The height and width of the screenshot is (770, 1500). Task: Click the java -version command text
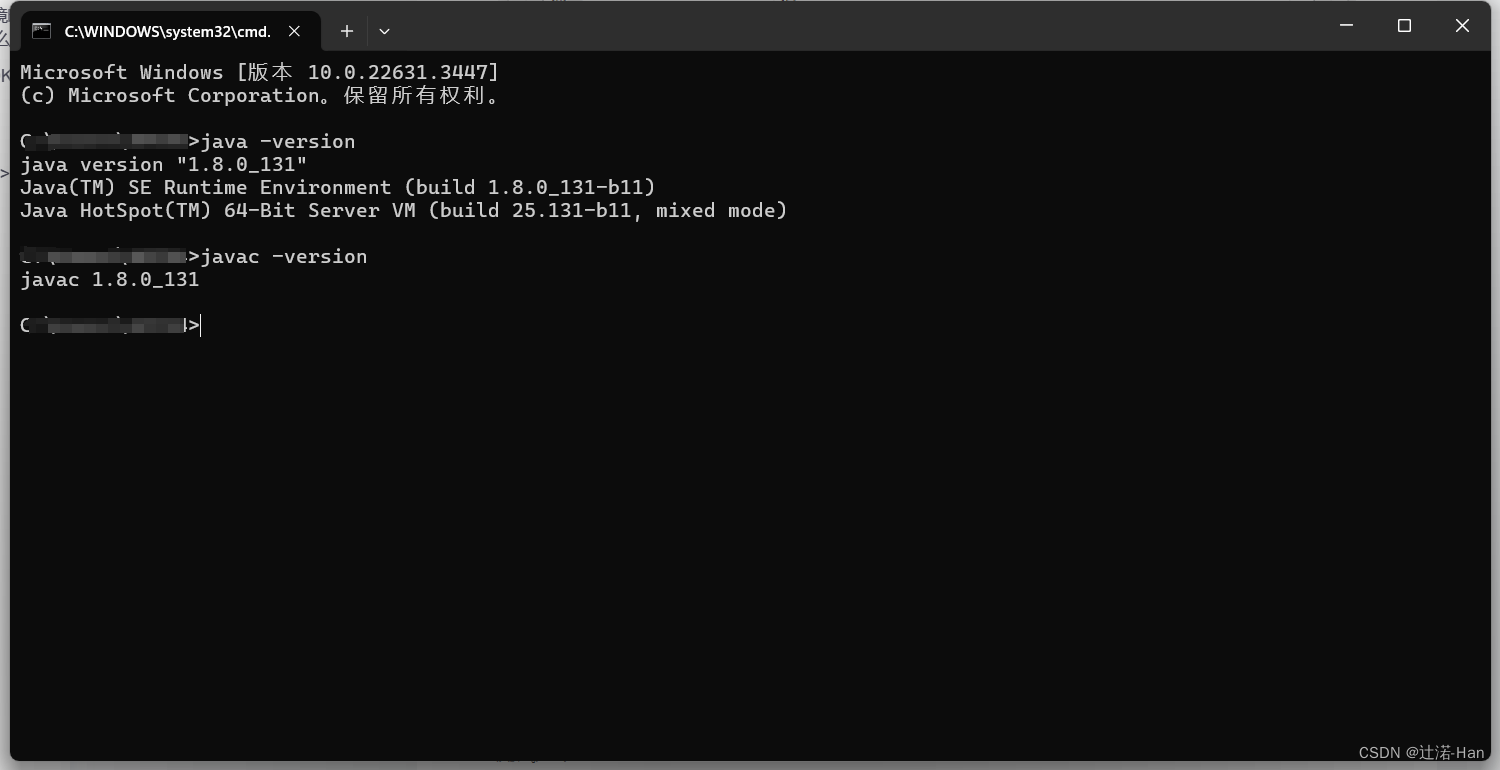point(278,141)
